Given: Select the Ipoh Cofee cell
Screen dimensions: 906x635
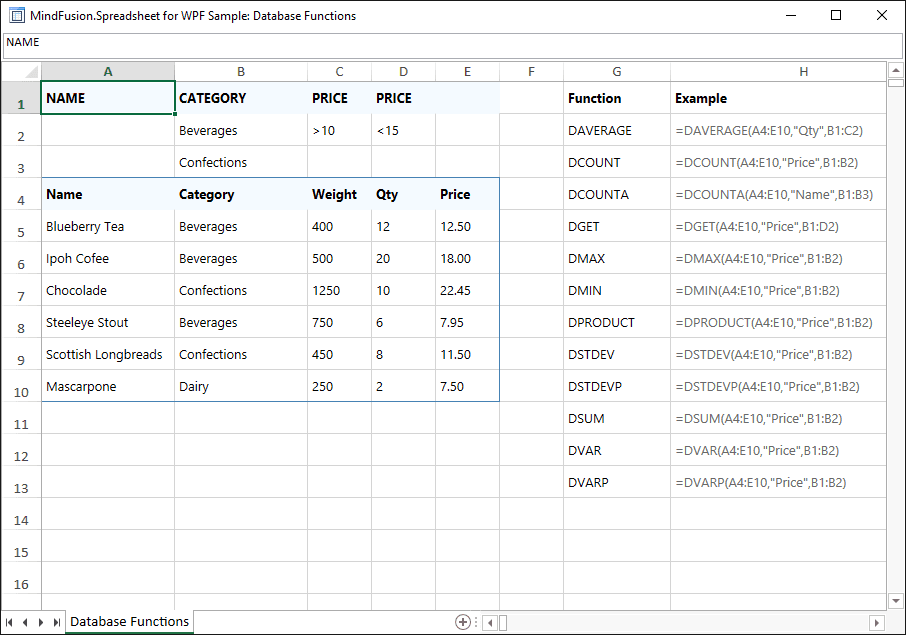Looking at the screenshot, I should [108, 258].
